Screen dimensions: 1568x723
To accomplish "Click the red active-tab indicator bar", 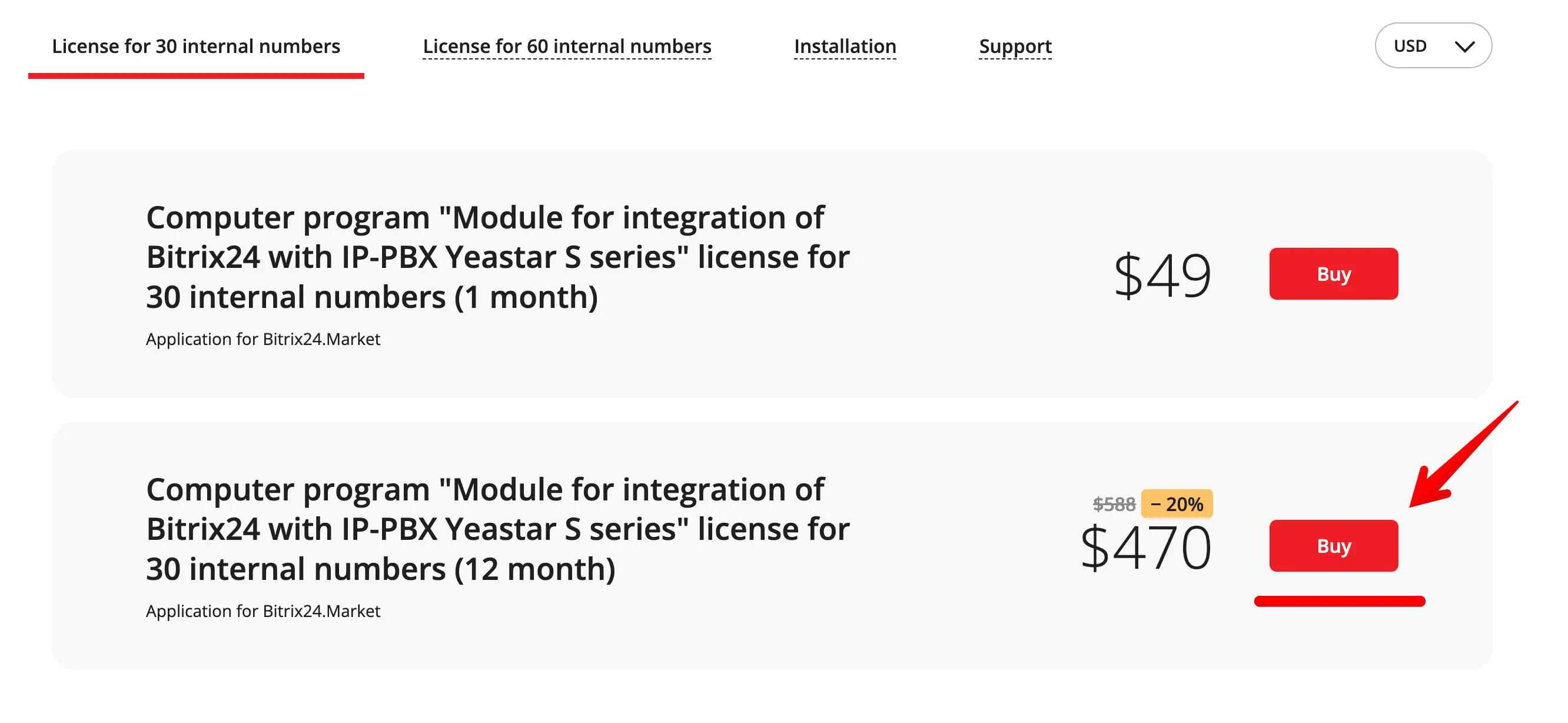I will click(195, 75).
